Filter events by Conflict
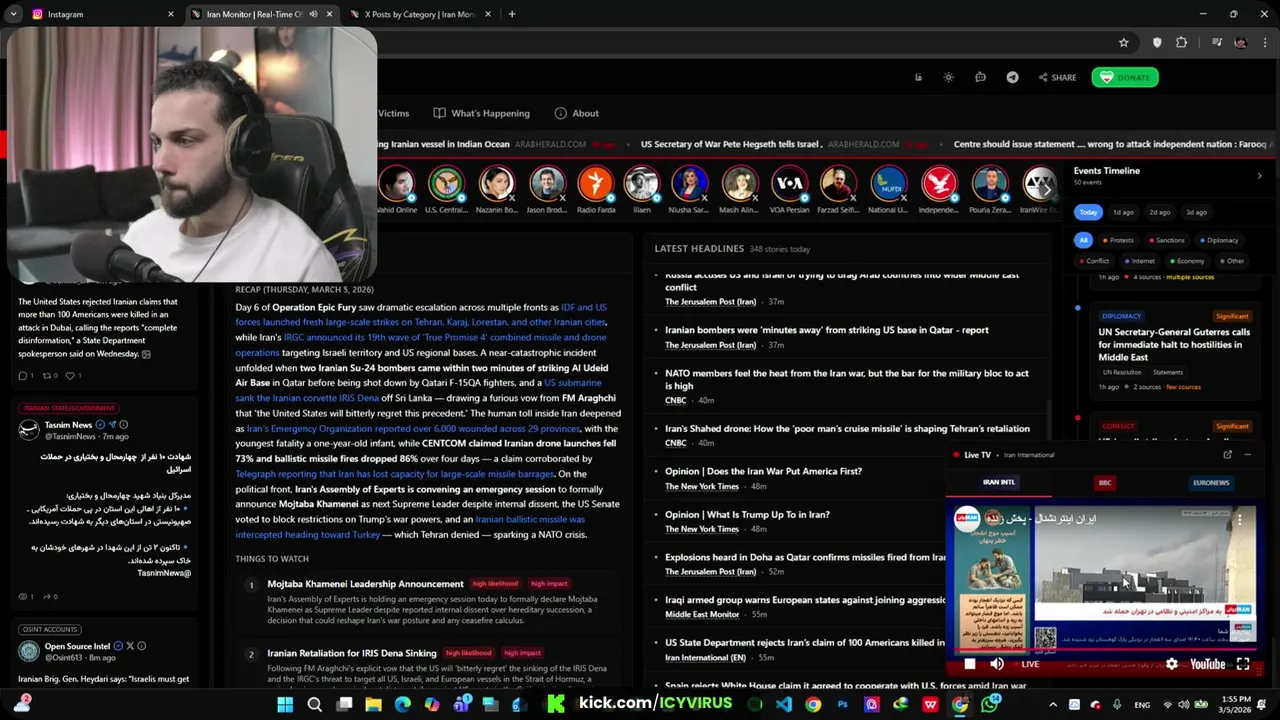The width and height of the screenshot is (1280, 720). pos(1094,261)
